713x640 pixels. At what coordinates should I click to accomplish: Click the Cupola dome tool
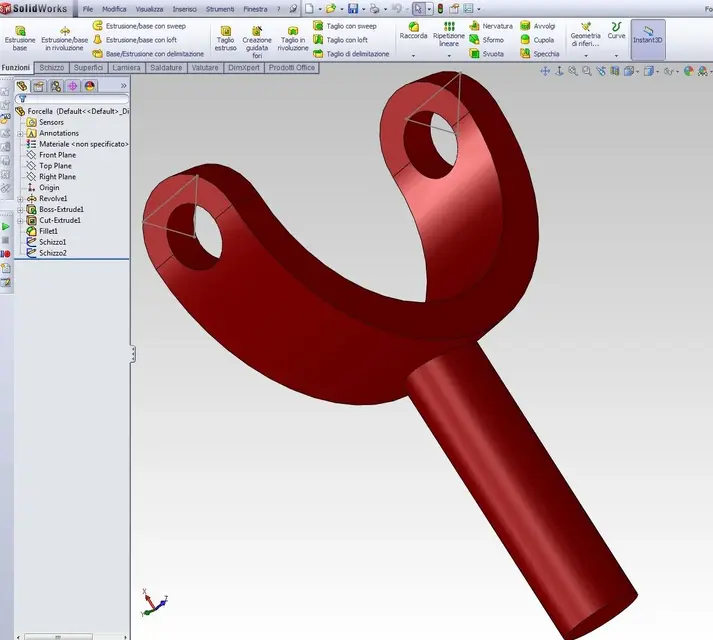click(537, 40)
